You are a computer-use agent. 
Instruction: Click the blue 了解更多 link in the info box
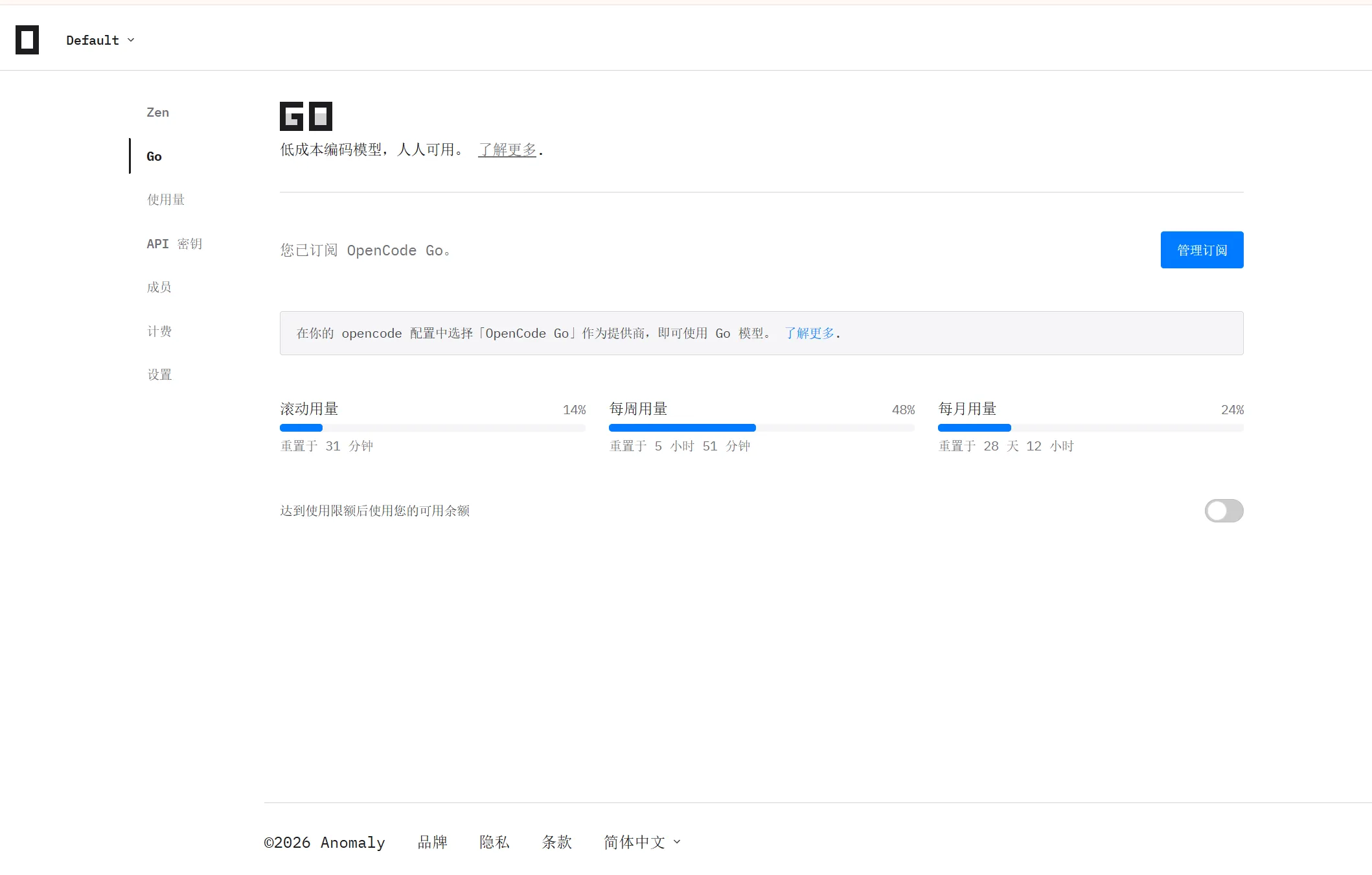point(810,333)
